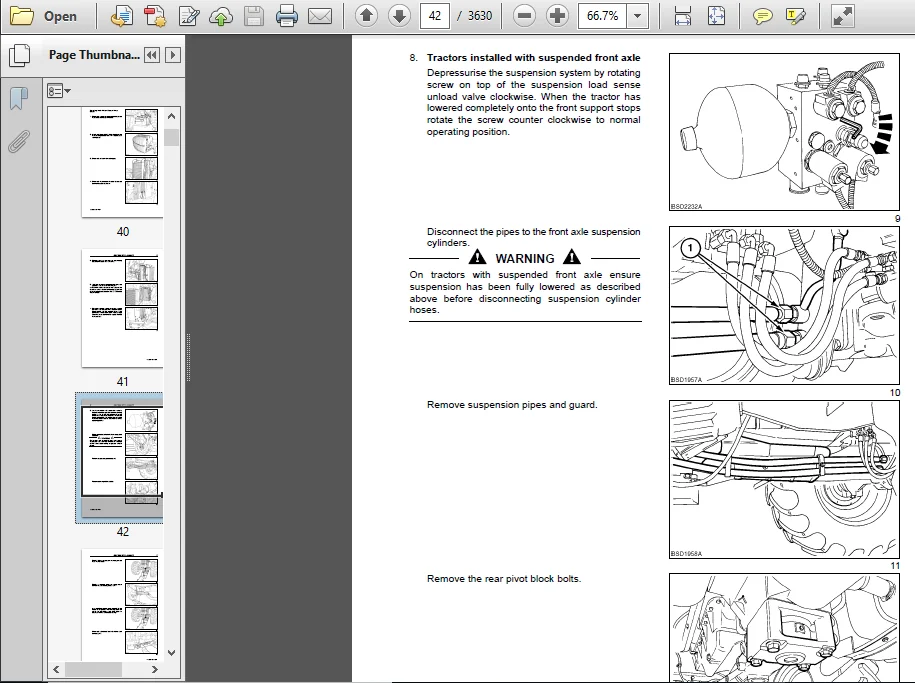
Task: Click the Open folder button
Action: [x=44, y=16]
